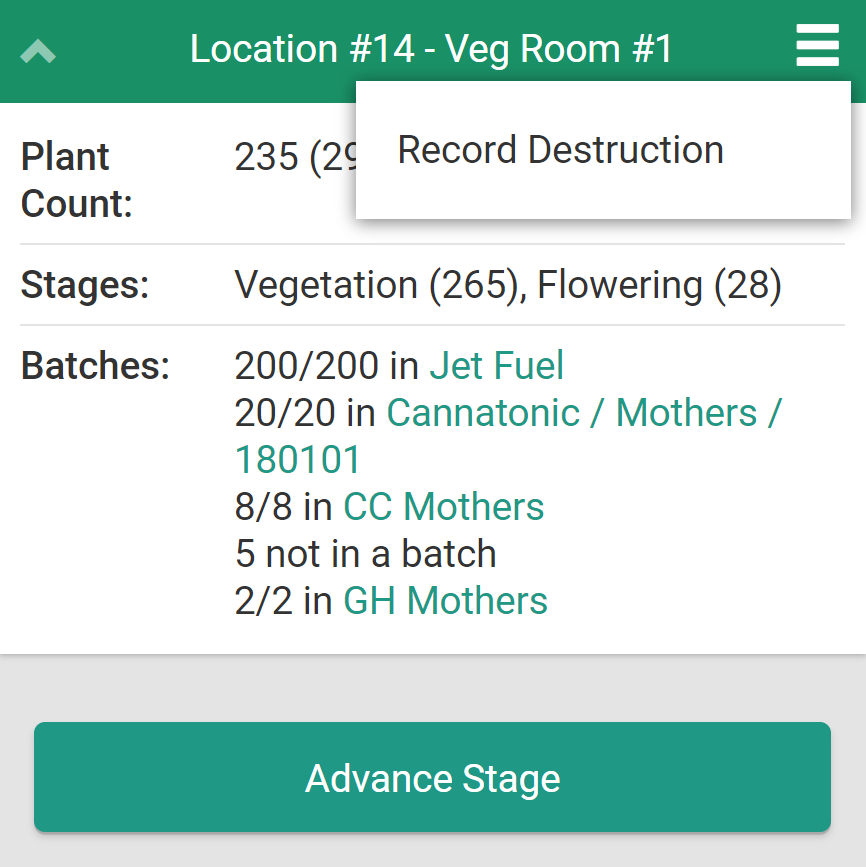Go to the GH Mothers batch
Screen dimensions: 866x867
(445, 601)
